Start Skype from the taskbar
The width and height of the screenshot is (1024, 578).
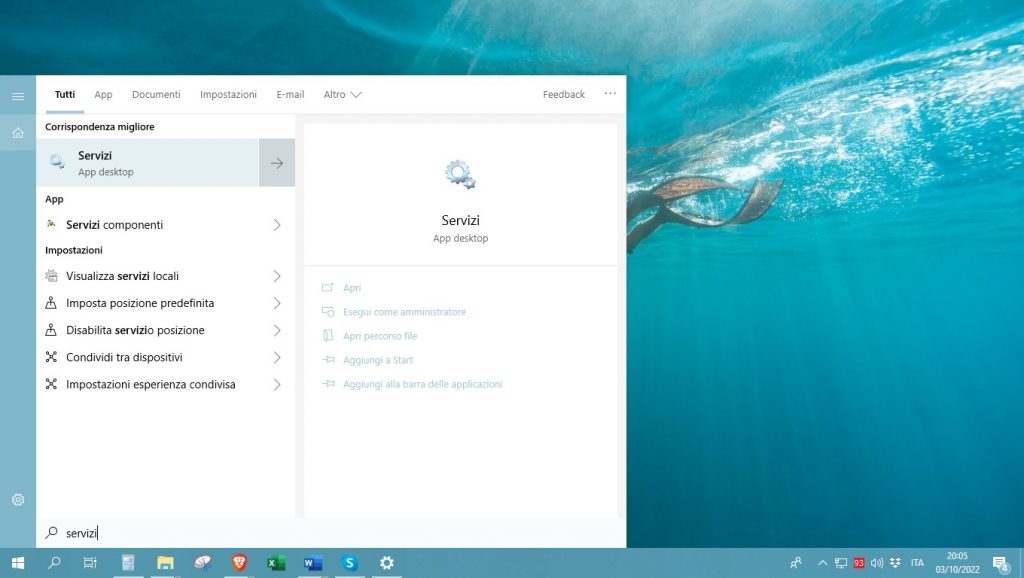coord(350,563)
